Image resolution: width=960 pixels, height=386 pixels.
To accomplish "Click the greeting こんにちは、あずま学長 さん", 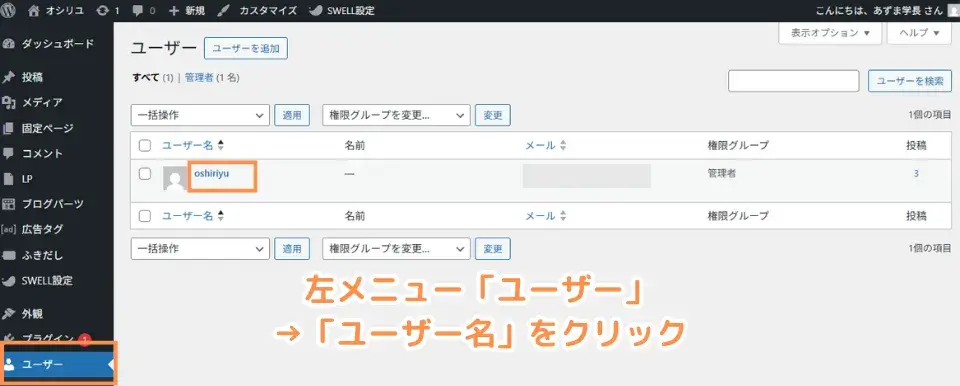I will tap(880, 10).
